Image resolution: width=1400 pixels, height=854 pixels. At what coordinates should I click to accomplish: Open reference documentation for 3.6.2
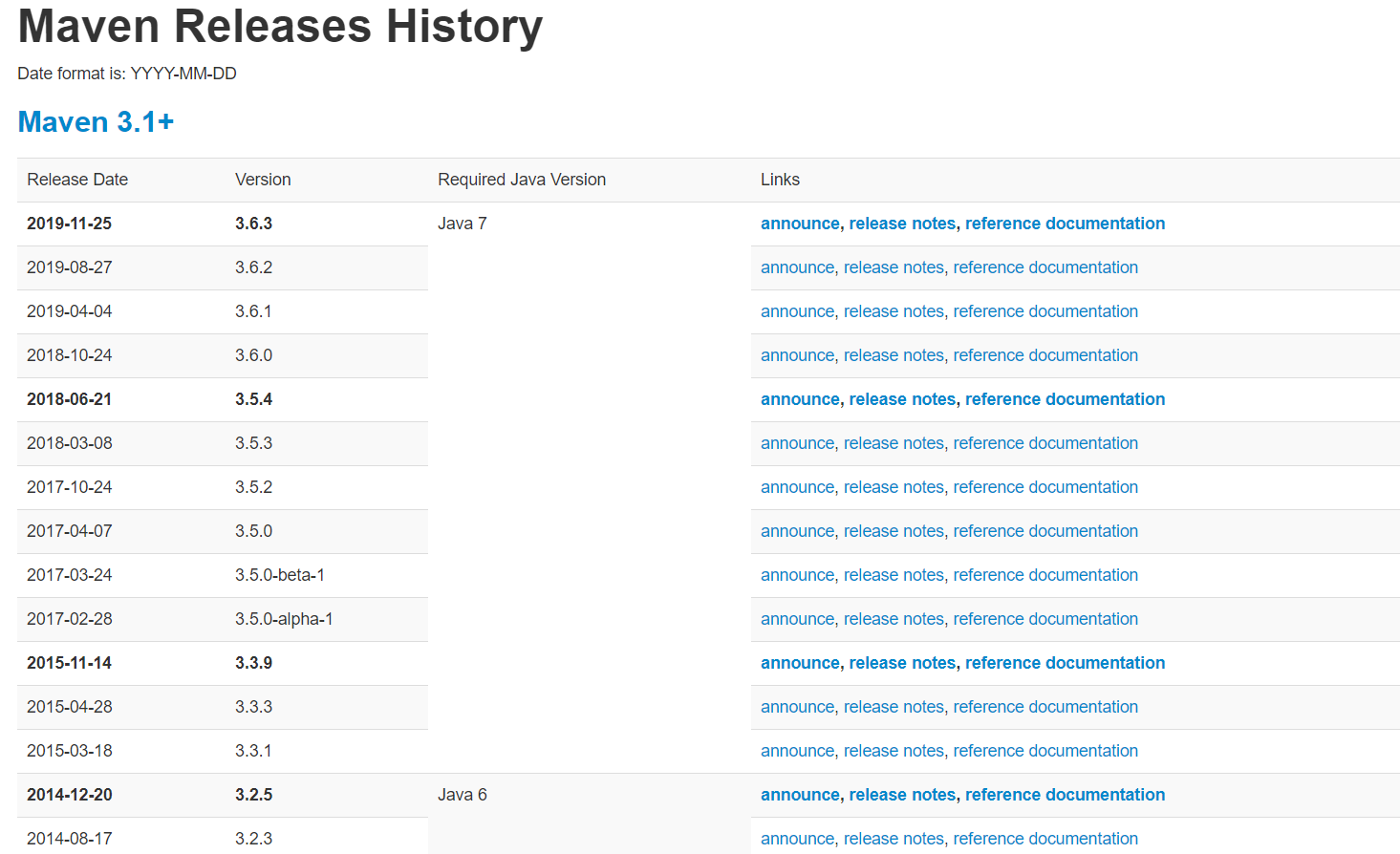(1045, 267)
